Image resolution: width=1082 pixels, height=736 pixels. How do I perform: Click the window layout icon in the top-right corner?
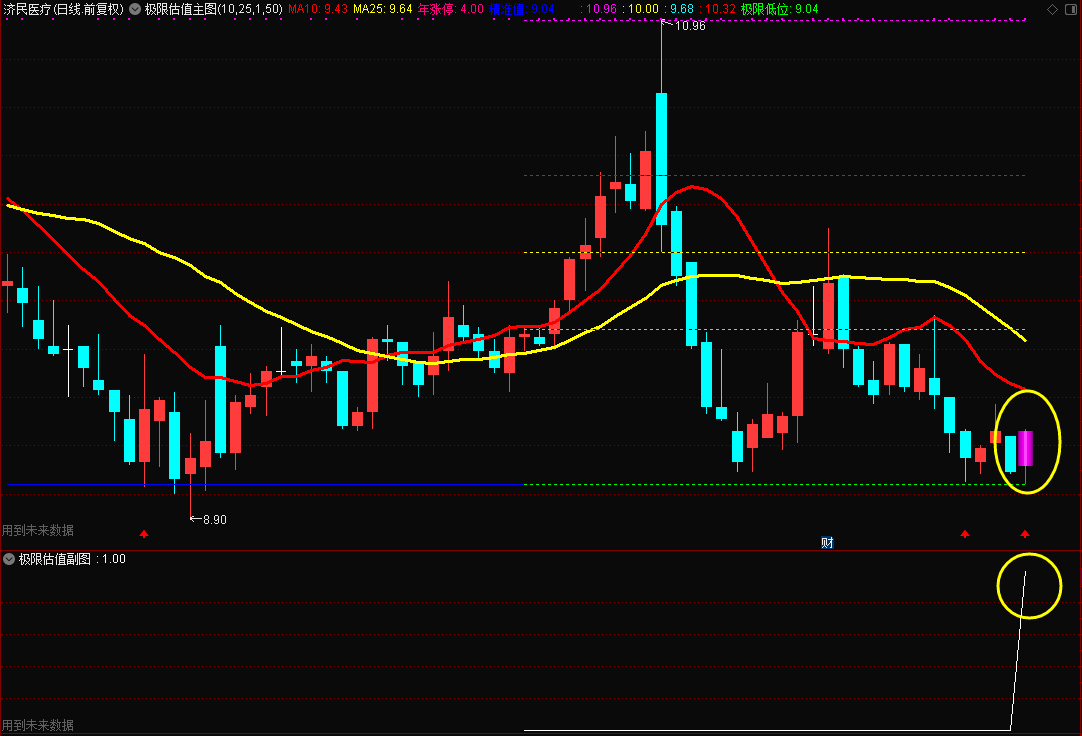pyautogui.click(x=1071, y=10)
